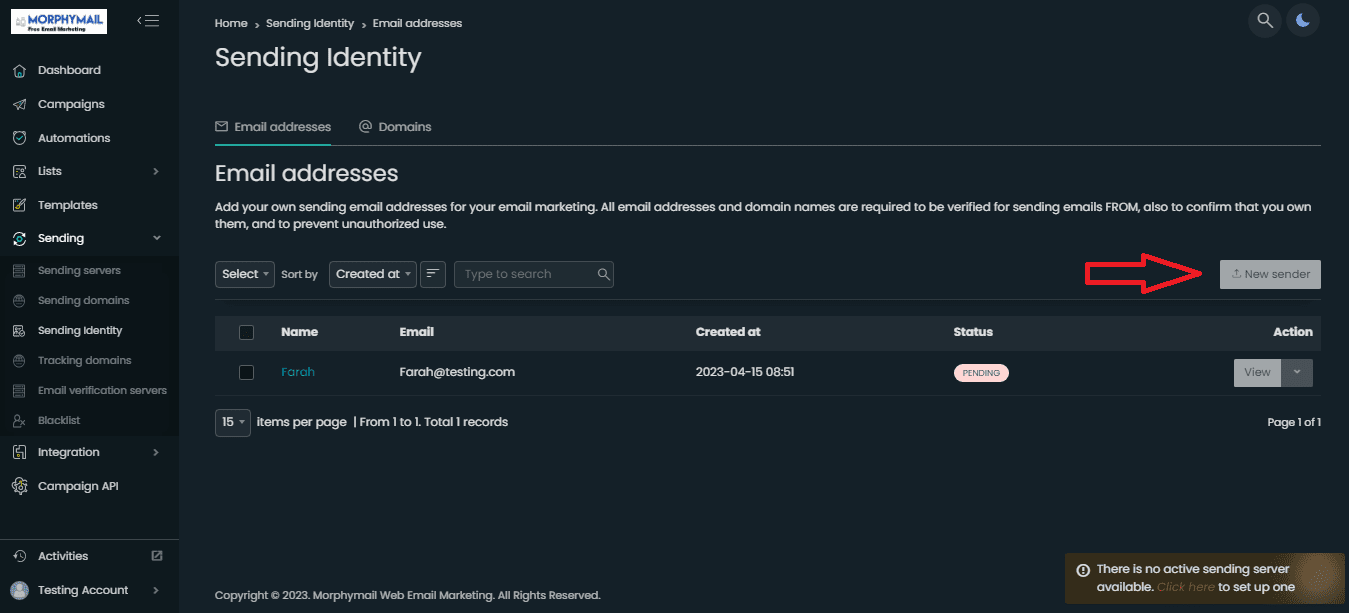The height and width of the screenshot is (613, 1349).
Task: Collapse the sidebar with the menu toggle icon
Action: tap(148, 21)
